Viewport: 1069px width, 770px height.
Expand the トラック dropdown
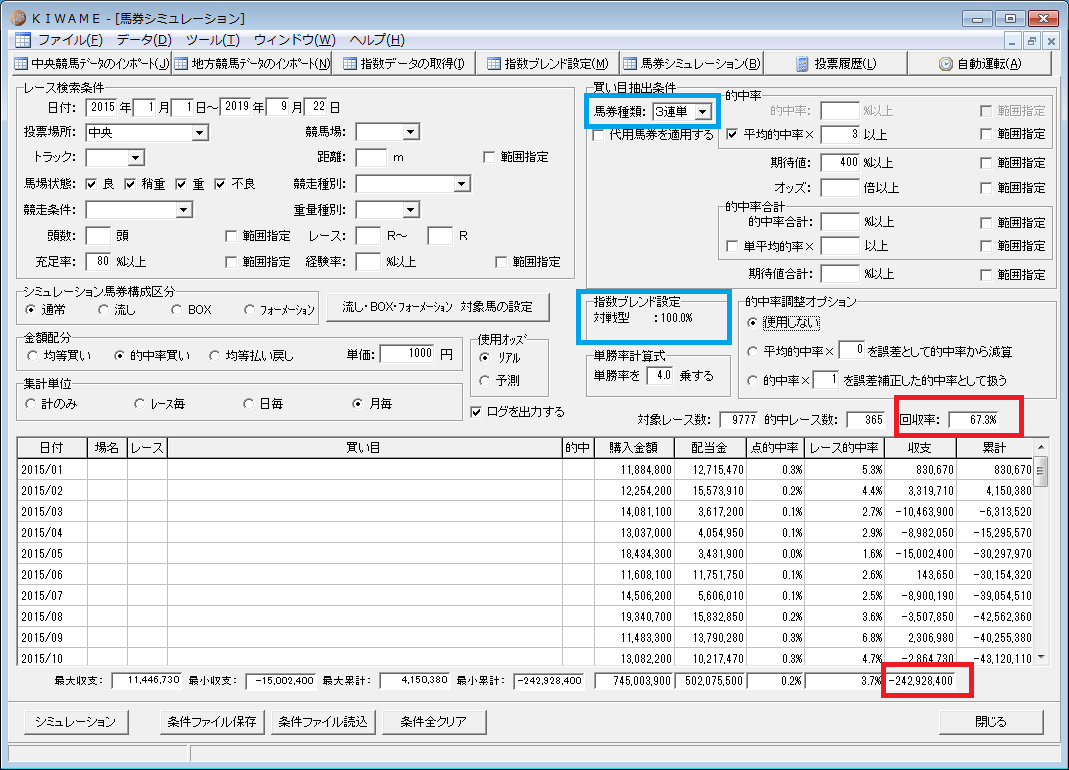(136, 158)
